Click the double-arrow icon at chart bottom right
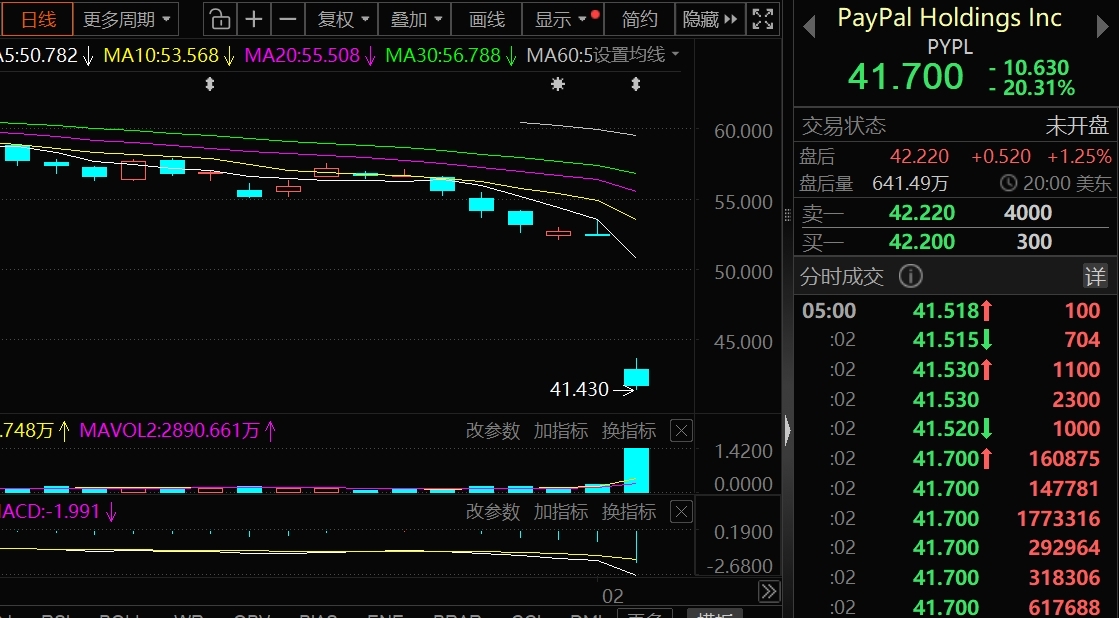Image resolution: width=1119 pixels, height=618 pixels. click(x=769, y=592)
